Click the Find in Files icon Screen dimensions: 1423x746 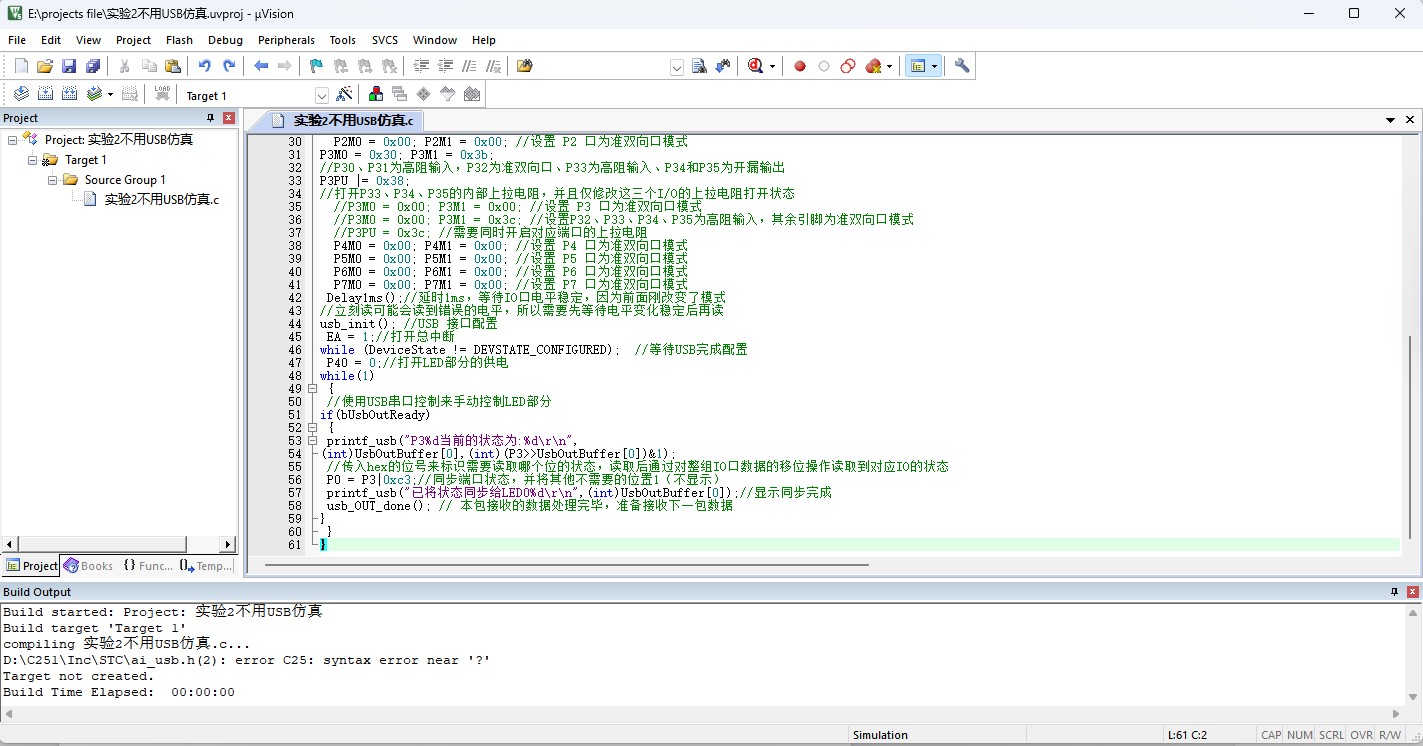tap(699, 66)
